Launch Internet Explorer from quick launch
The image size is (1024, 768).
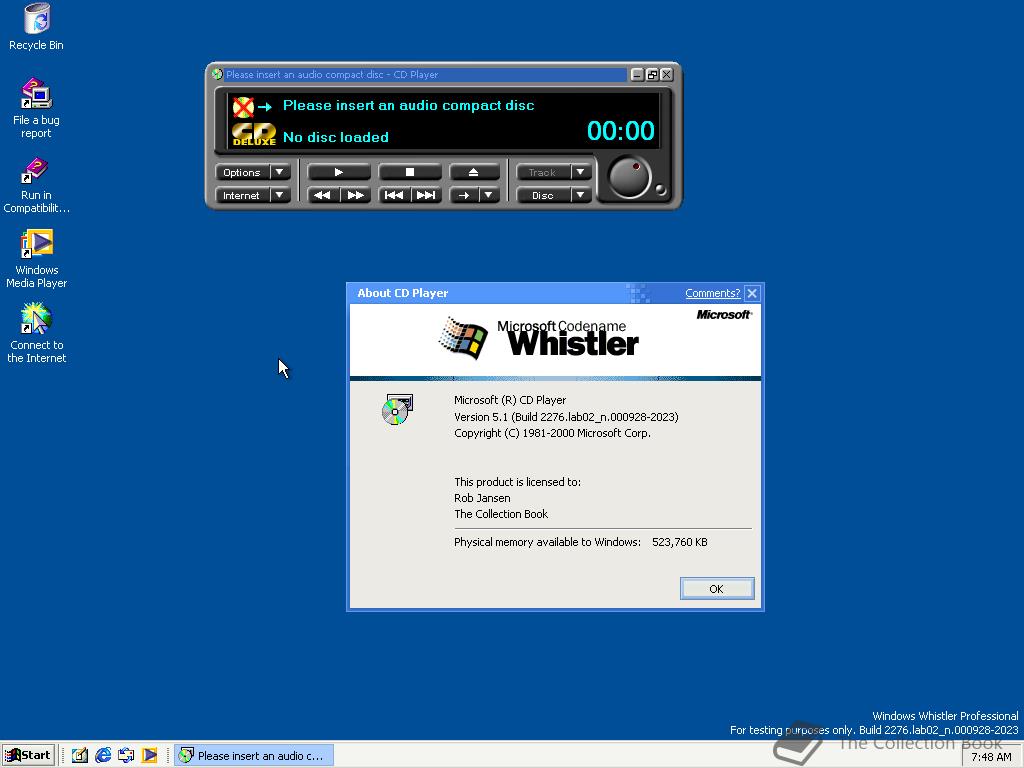click(103, 756)
